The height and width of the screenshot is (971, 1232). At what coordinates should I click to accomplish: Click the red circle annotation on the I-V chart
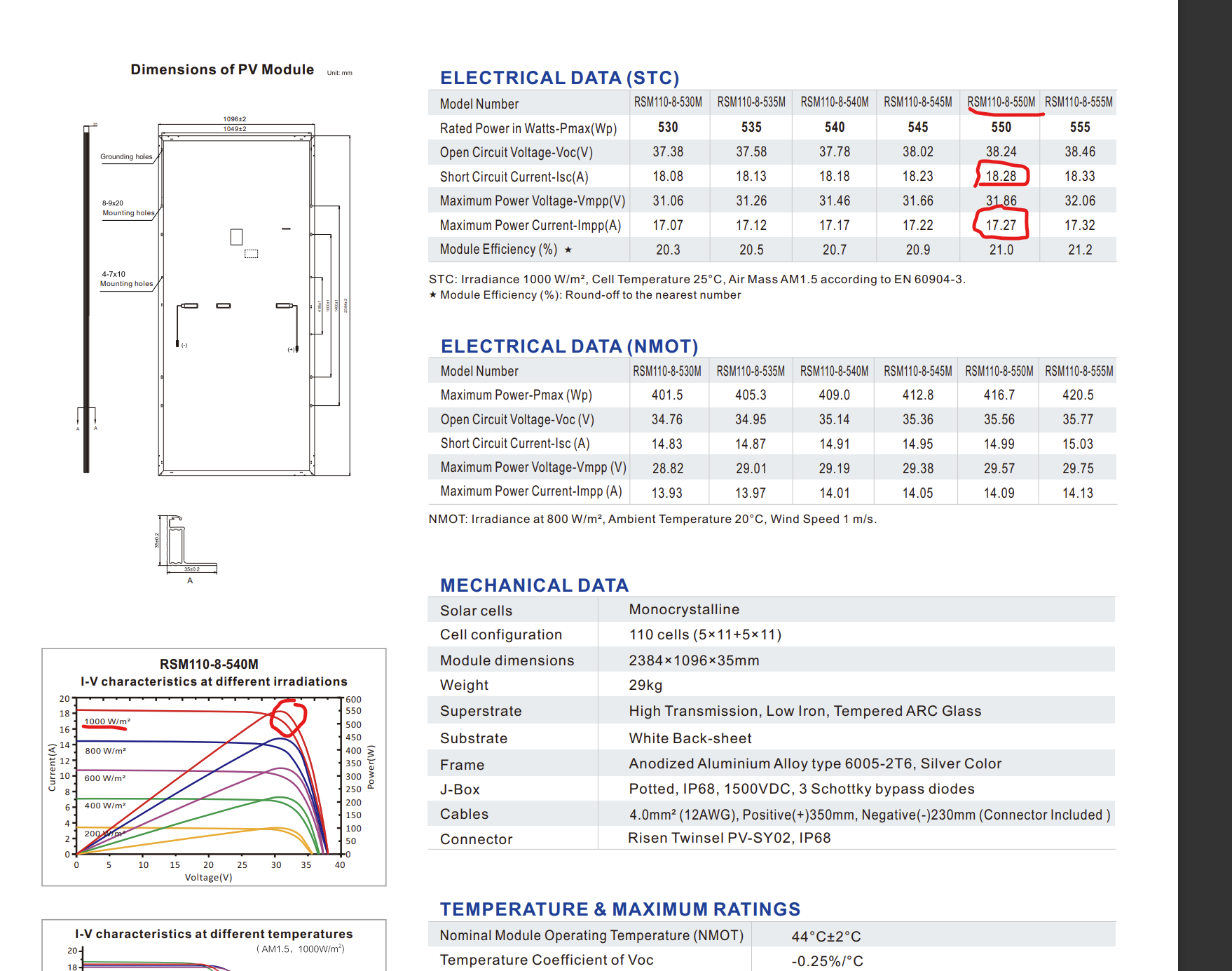(288, 717)
